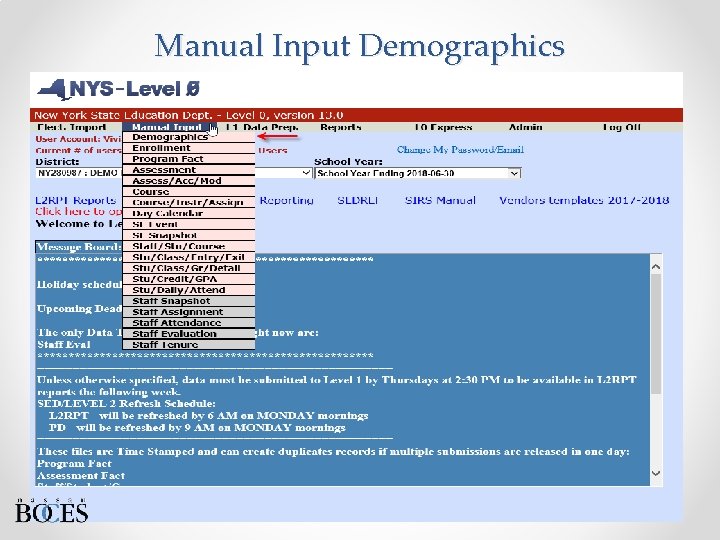Choose Program Fact menu entry
This screenshot has width=720, height=540.
pyautogui.click(x=189, y=159)
